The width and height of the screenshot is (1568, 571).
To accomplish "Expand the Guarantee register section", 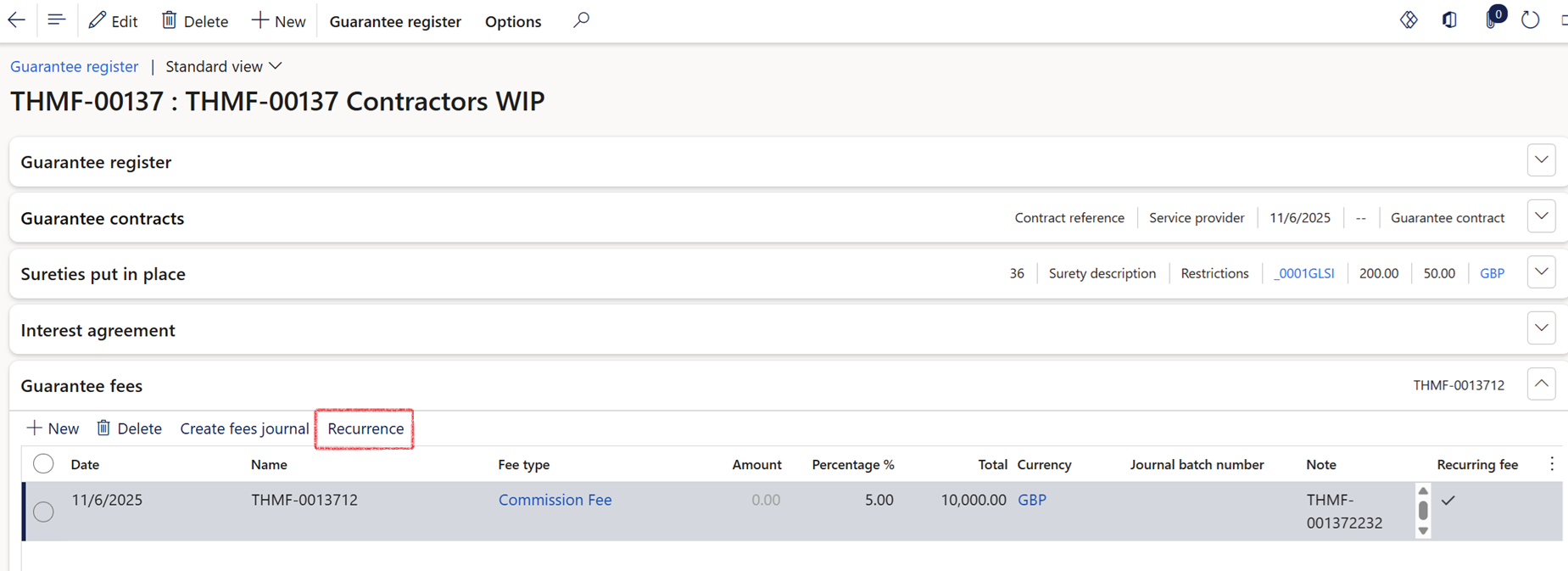I will [x=1541, y=160].
